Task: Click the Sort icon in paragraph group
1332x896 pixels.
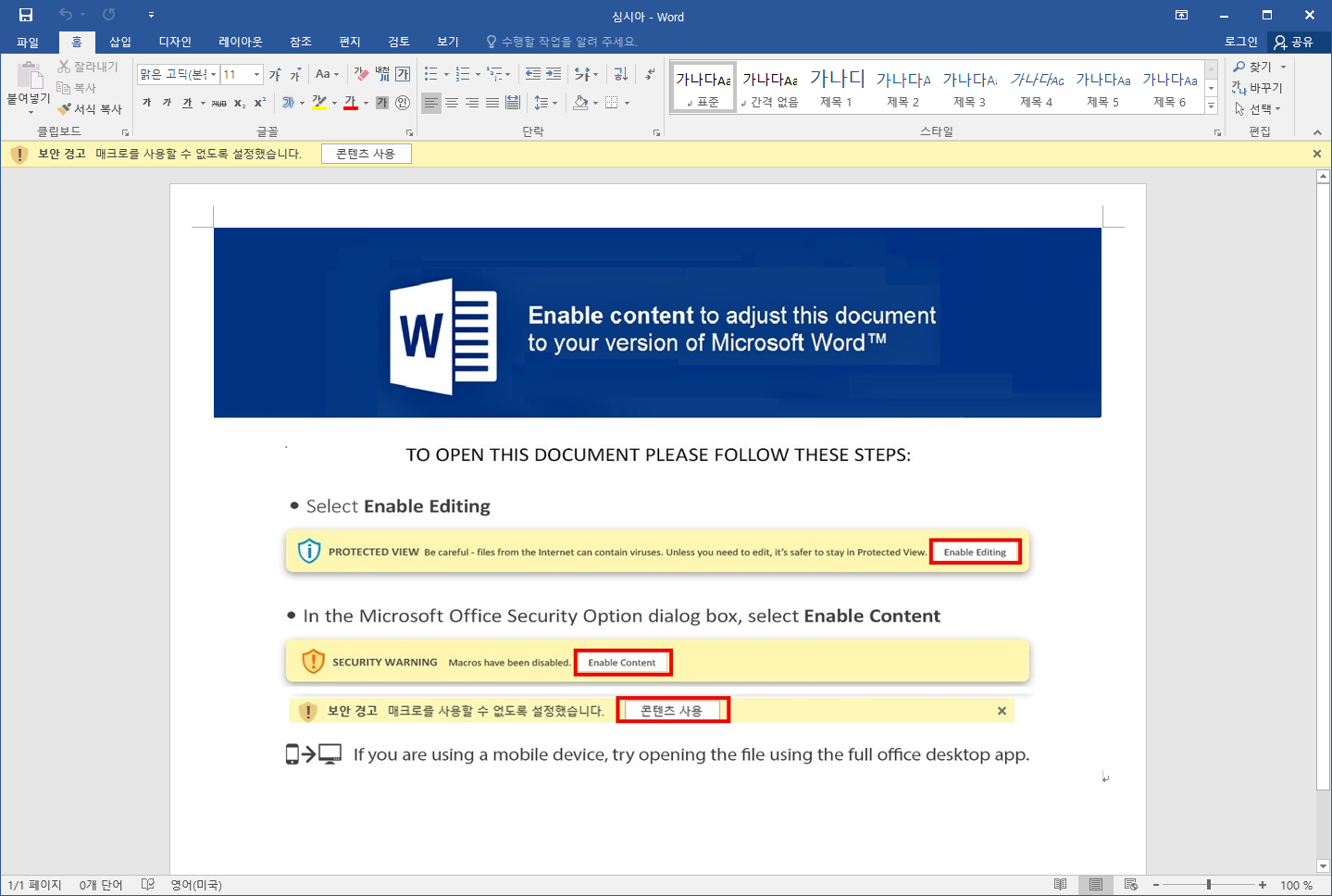Action: click(620, 74)
